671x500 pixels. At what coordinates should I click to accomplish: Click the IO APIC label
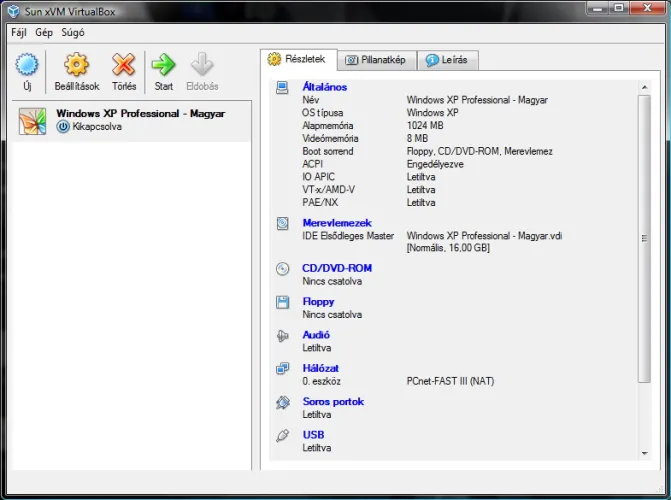click(318, 177)
